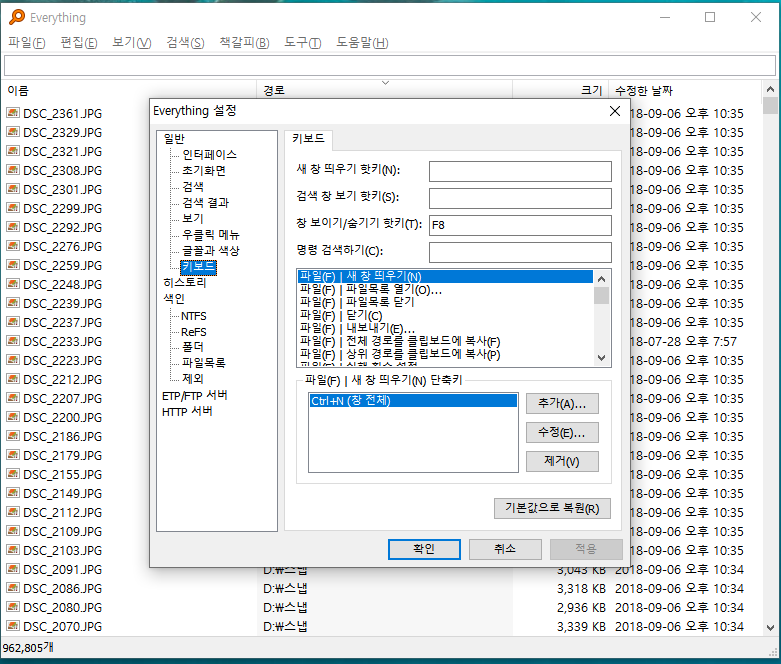
Task: Select 초기화면 in the settings tree
Action: pos(204,170)
